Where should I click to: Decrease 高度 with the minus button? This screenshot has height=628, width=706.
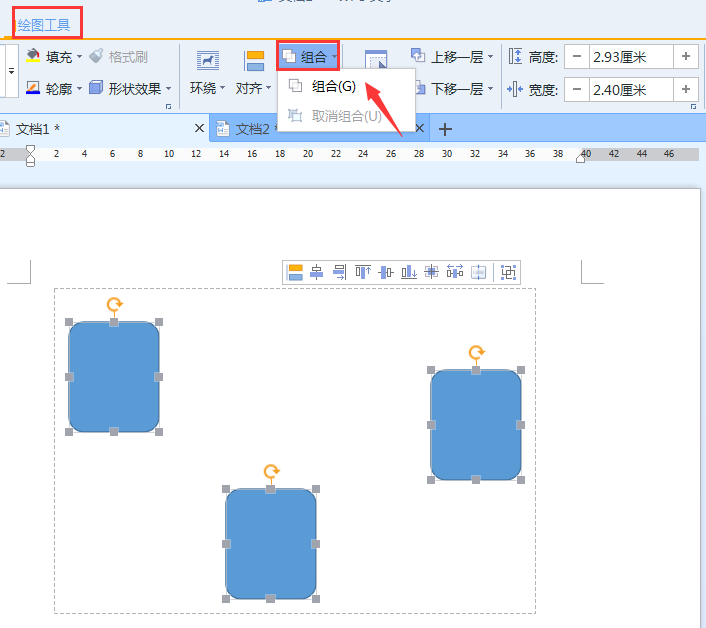click(x=577, y=56)
